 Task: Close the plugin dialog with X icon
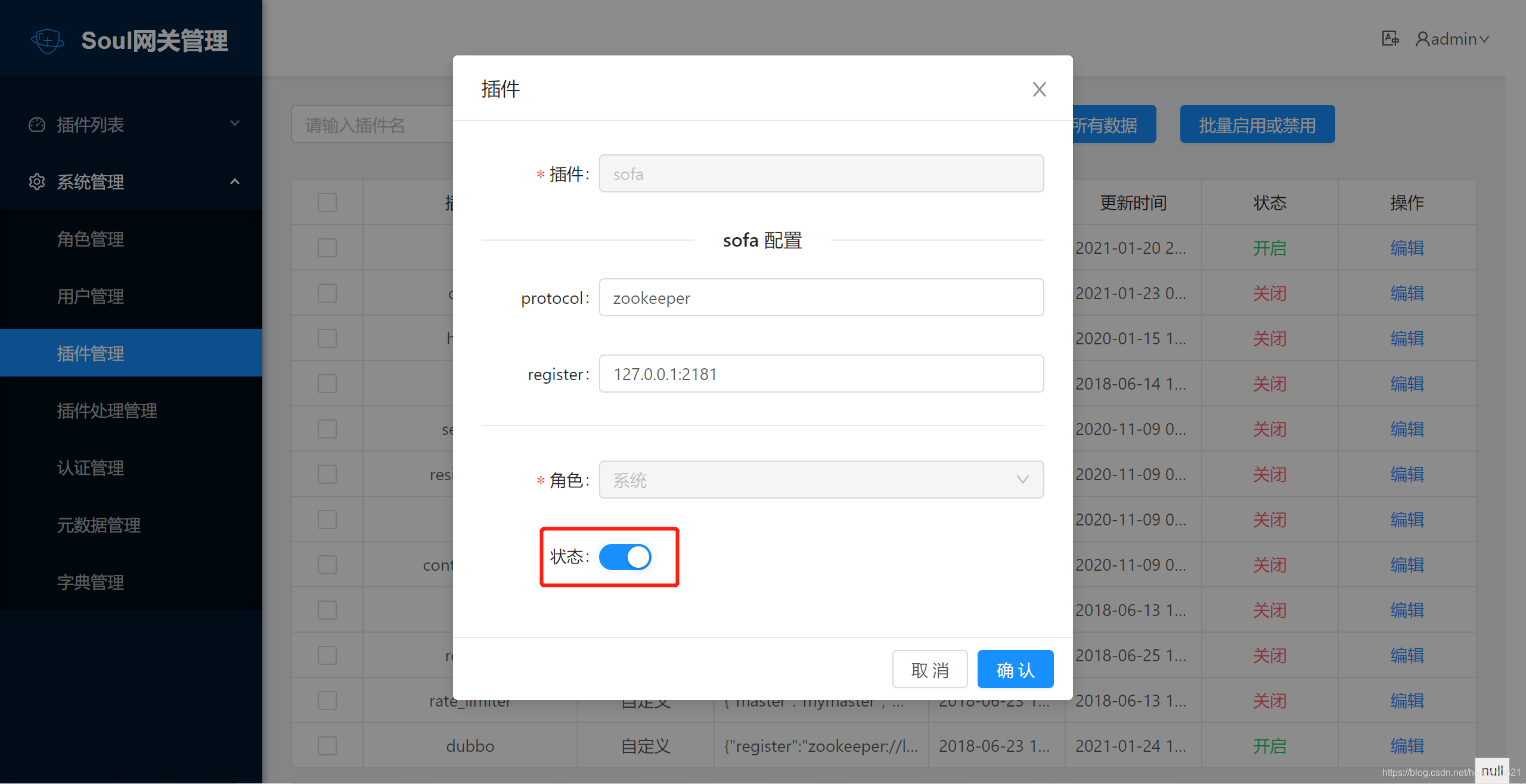pos(1039,89)
